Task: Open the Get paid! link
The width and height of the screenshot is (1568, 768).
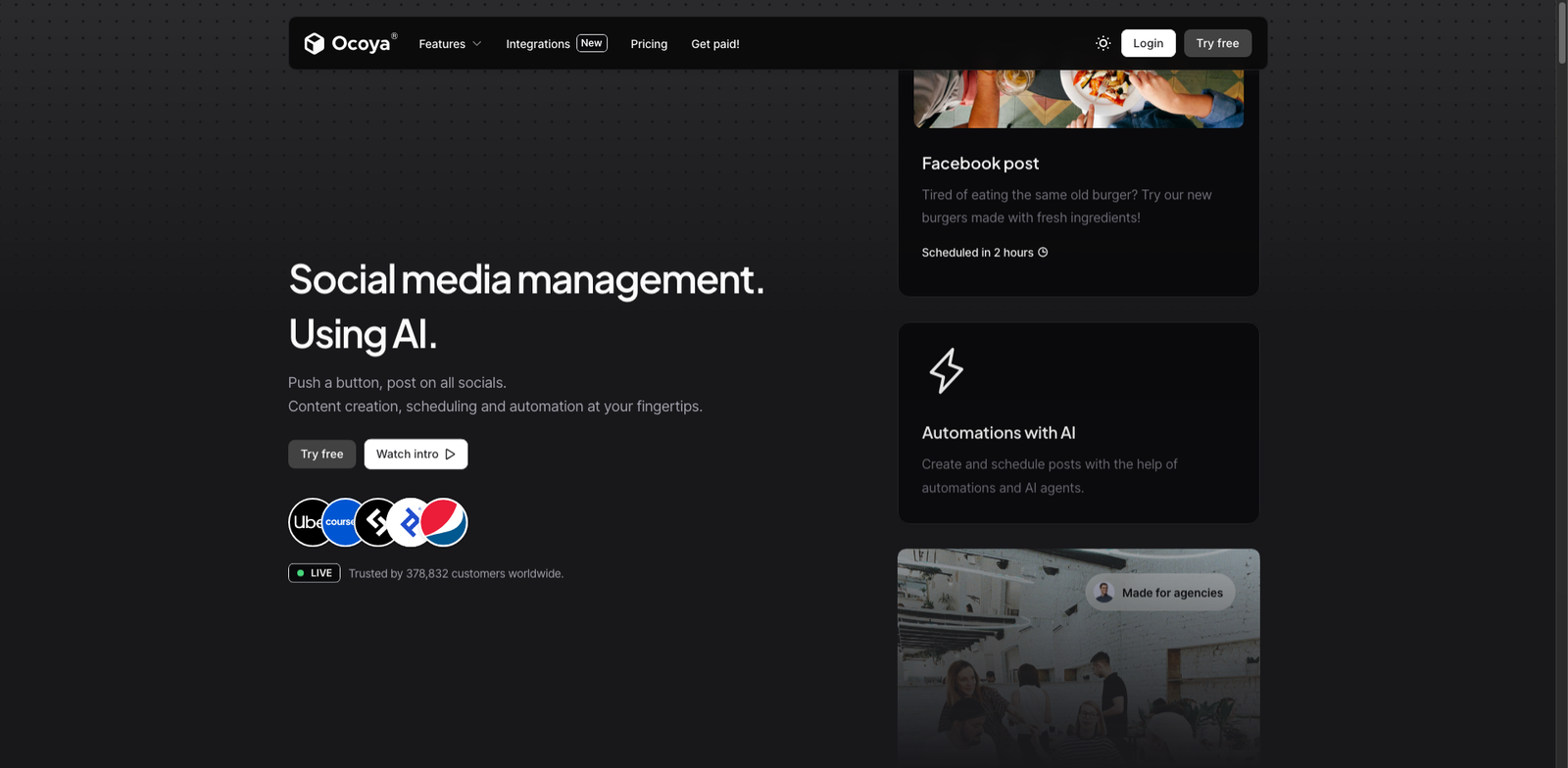Action: coord(715,44)
